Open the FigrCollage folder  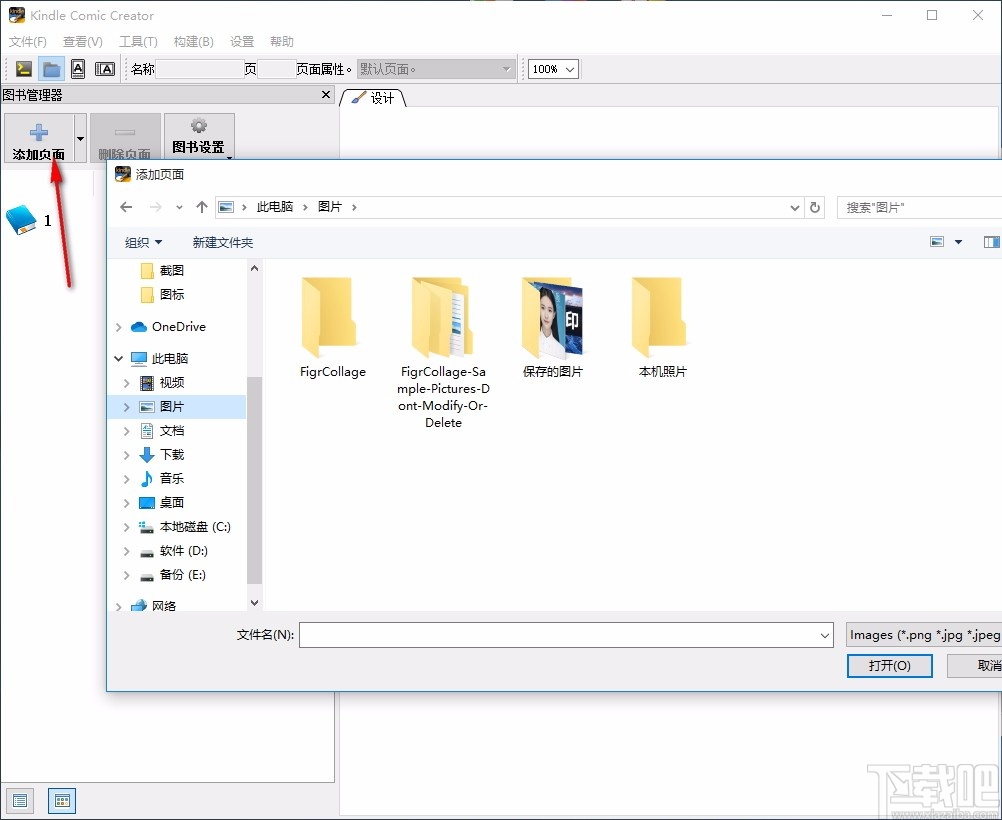[x=332, y=329]
